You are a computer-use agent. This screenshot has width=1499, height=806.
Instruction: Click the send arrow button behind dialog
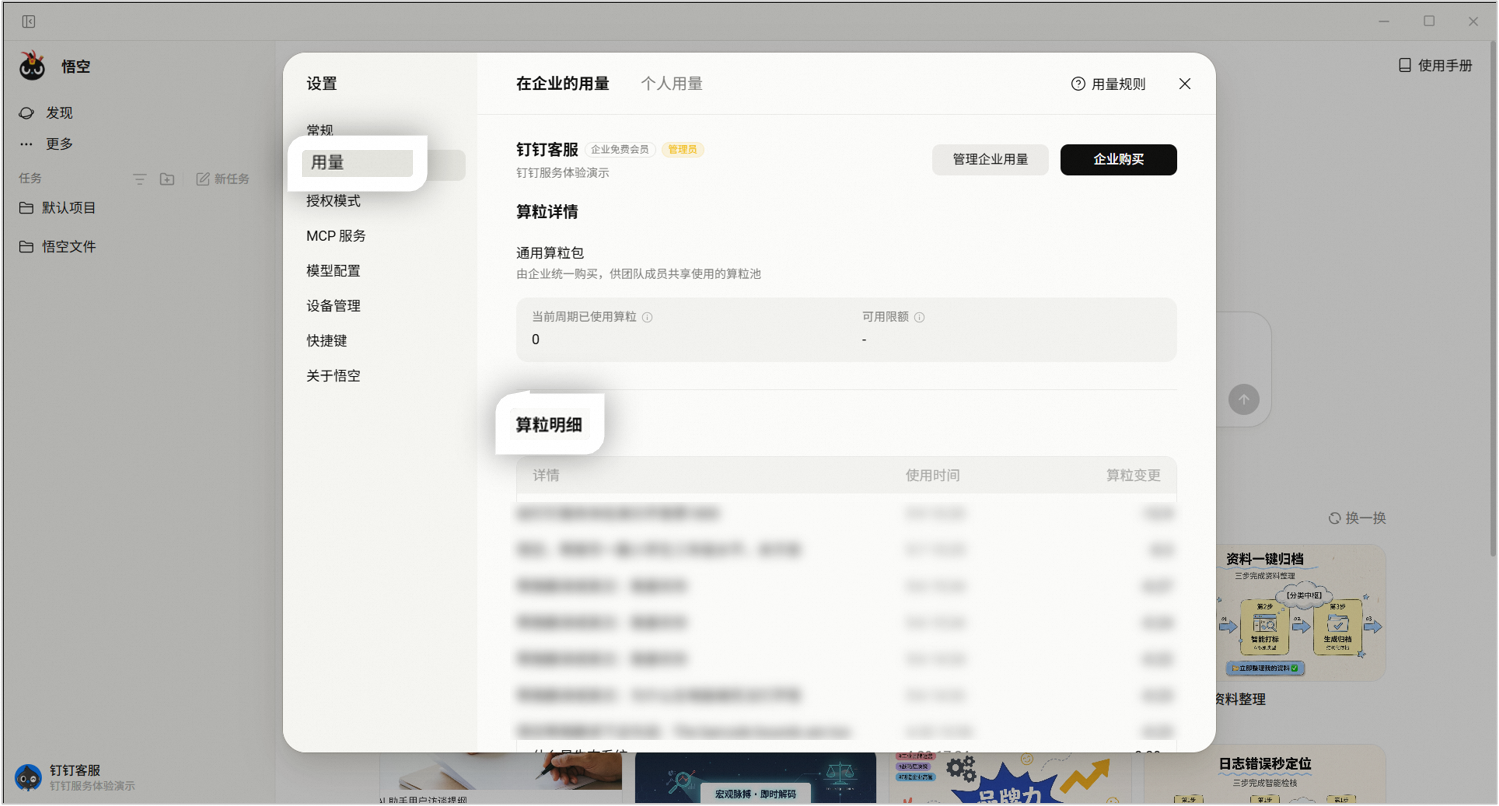click(x=1244, y=400)
